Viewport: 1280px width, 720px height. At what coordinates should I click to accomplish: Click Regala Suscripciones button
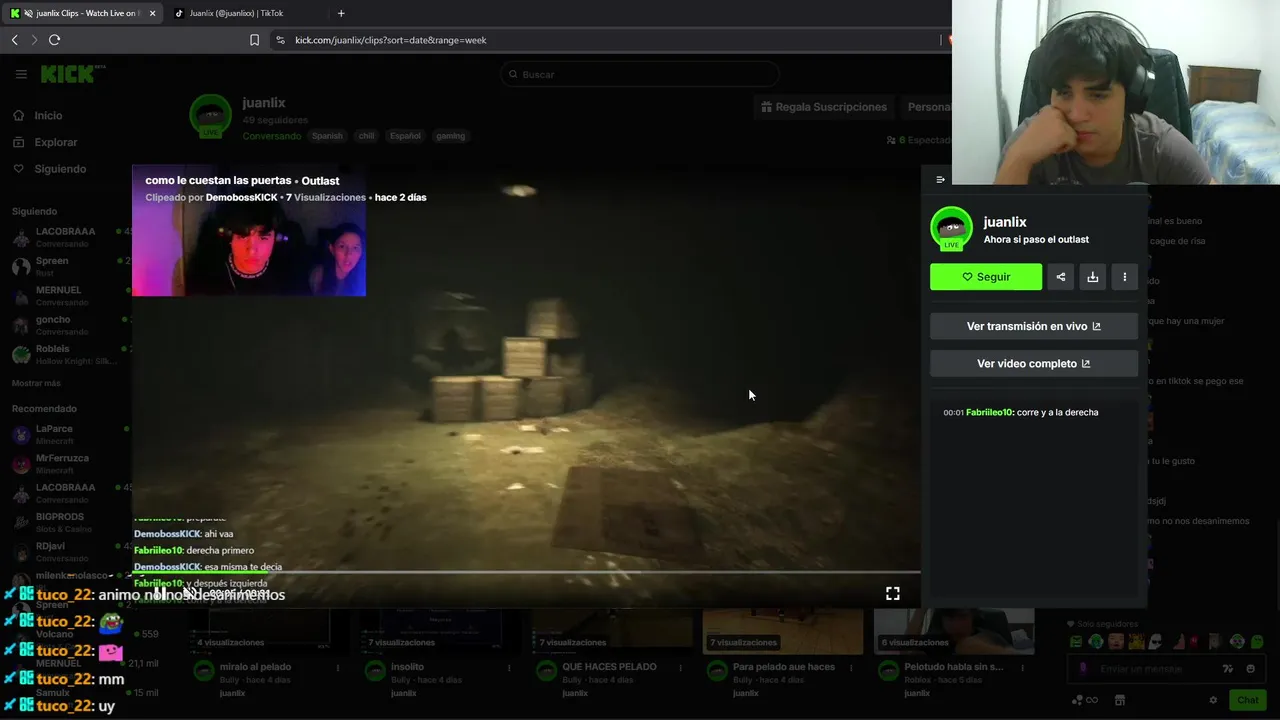[823, 107]
